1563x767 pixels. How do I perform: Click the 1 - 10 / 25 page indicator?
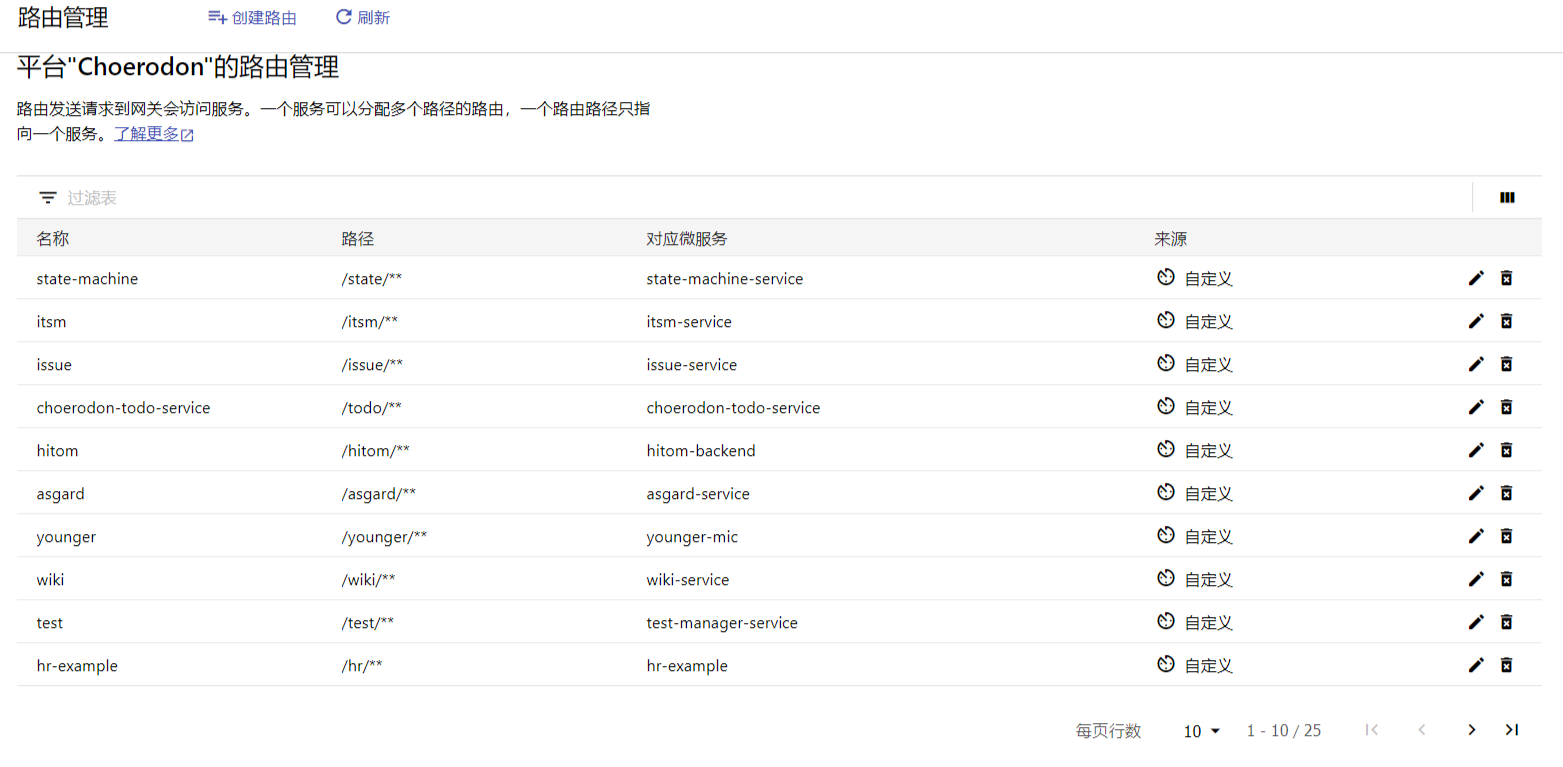(x=1283, y=731)
